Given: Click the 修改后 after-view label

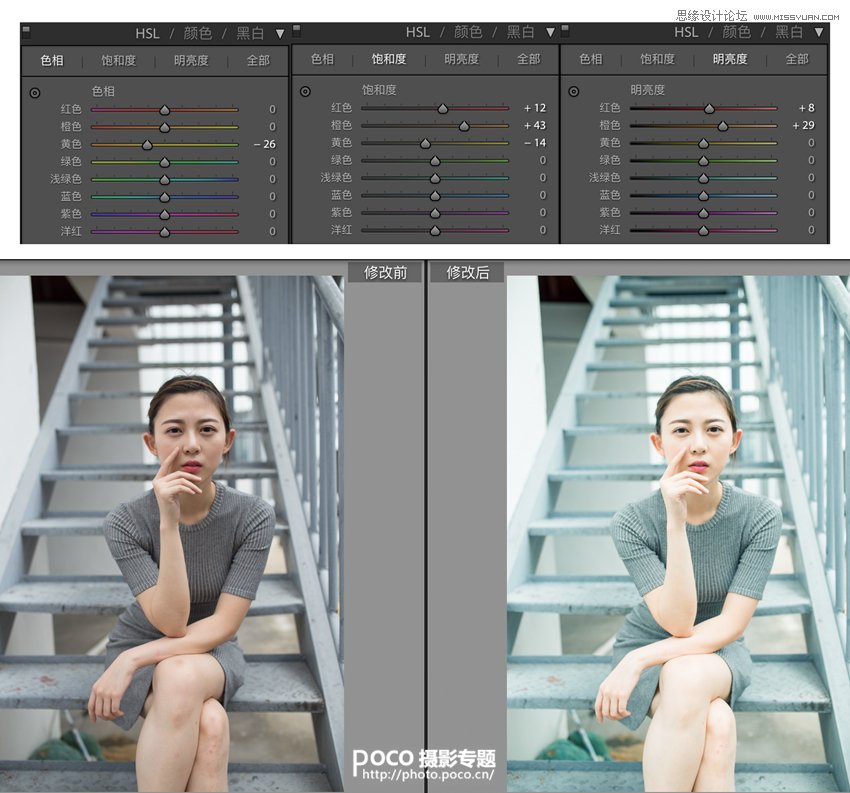Looking at the screenshot, I should coord(467,272).
